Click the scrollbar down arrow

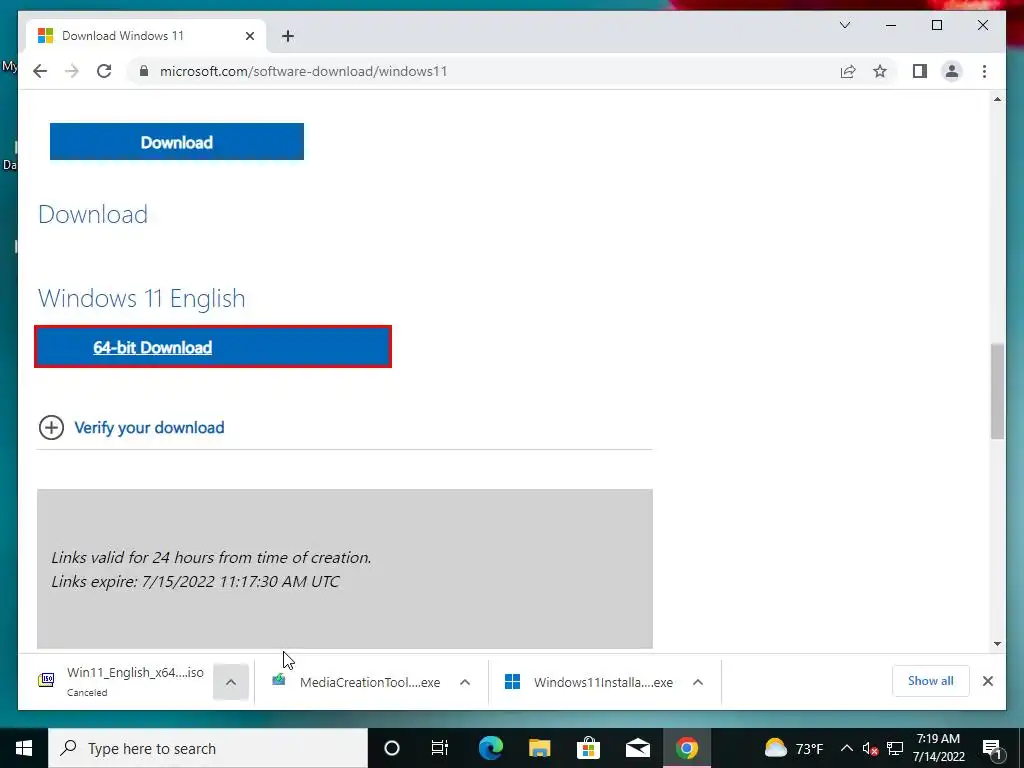pos(997,644)
